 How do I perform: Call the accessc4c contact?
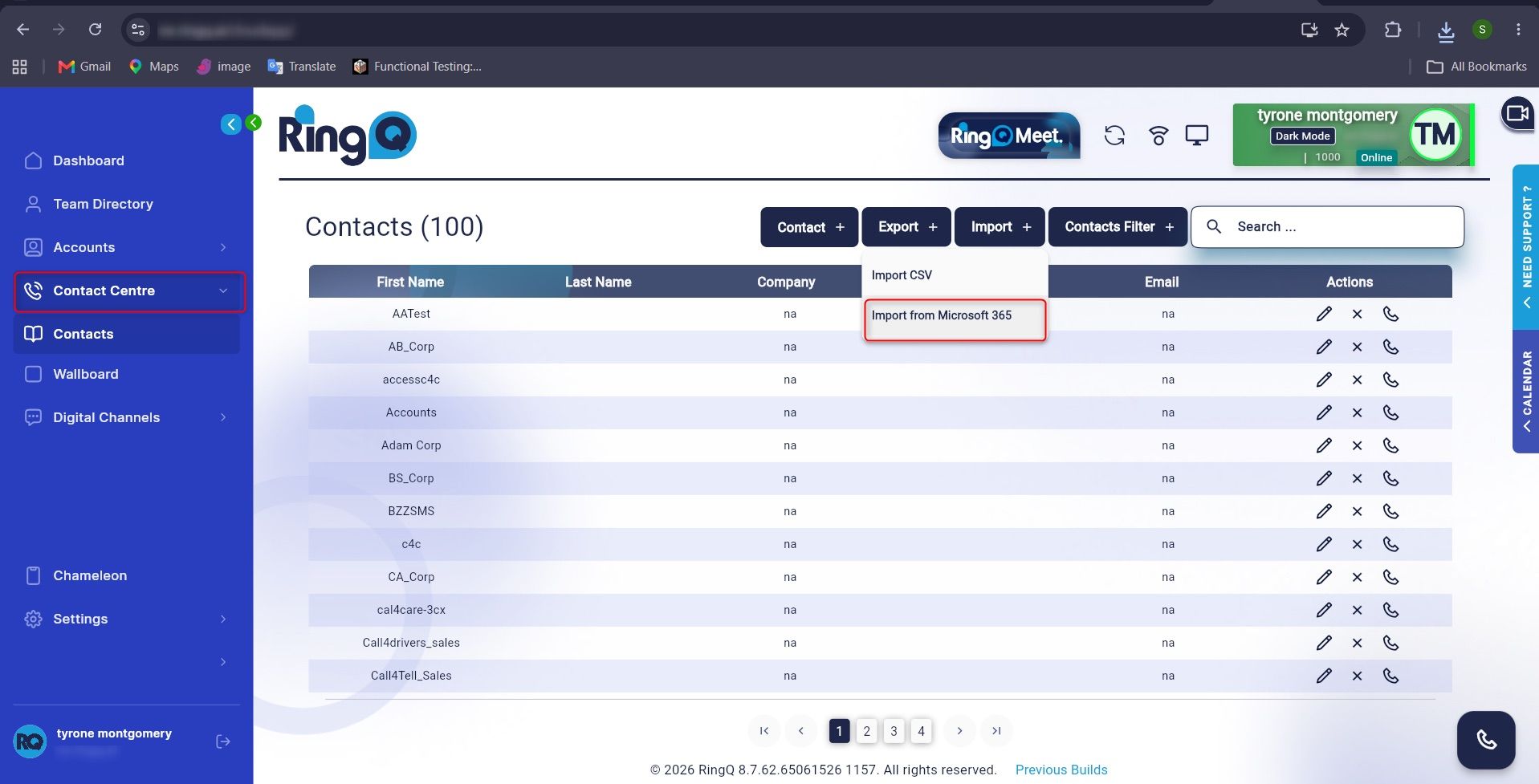click(x=1390, y=380)
